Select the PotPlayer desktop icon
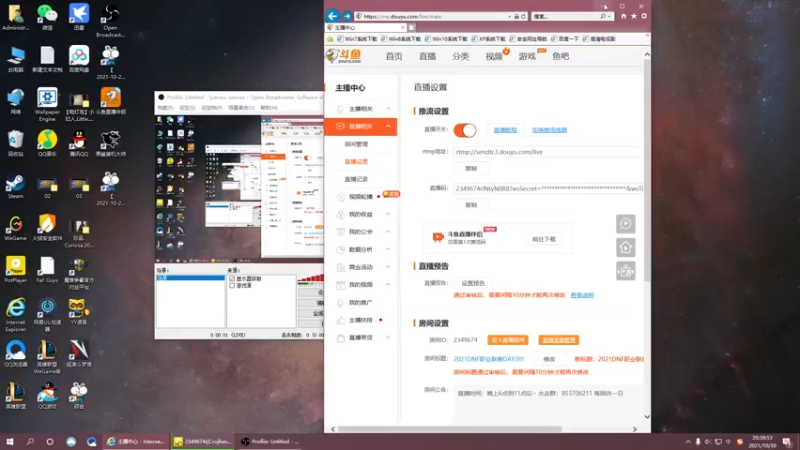800x450 pixels. click(15, 269)
